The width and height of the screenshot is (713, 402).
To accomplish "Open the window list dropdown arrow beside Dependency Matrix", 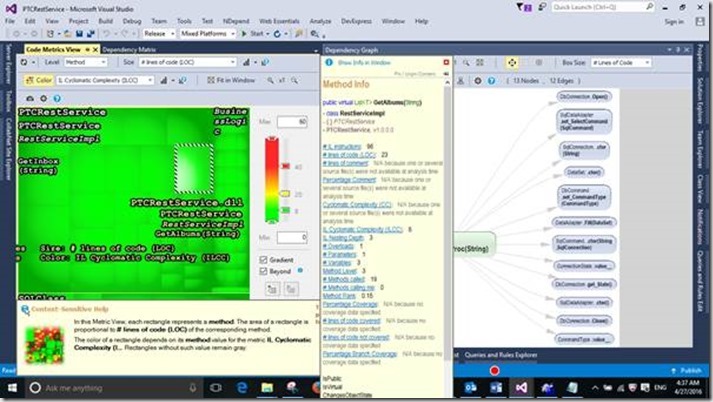I will pos(316,50).
